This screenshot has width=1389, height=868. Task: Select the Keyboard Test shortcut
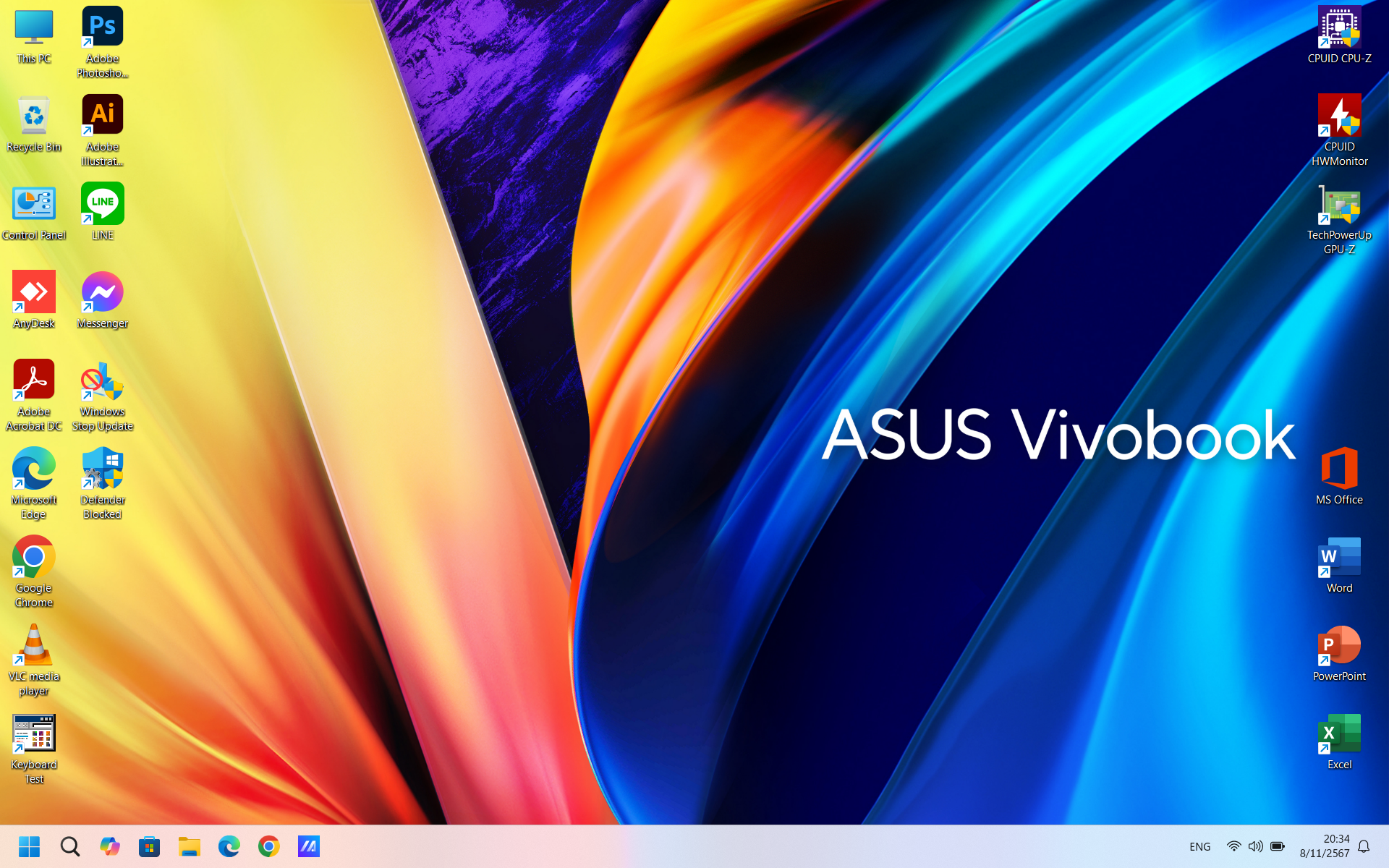coord(34,748)
